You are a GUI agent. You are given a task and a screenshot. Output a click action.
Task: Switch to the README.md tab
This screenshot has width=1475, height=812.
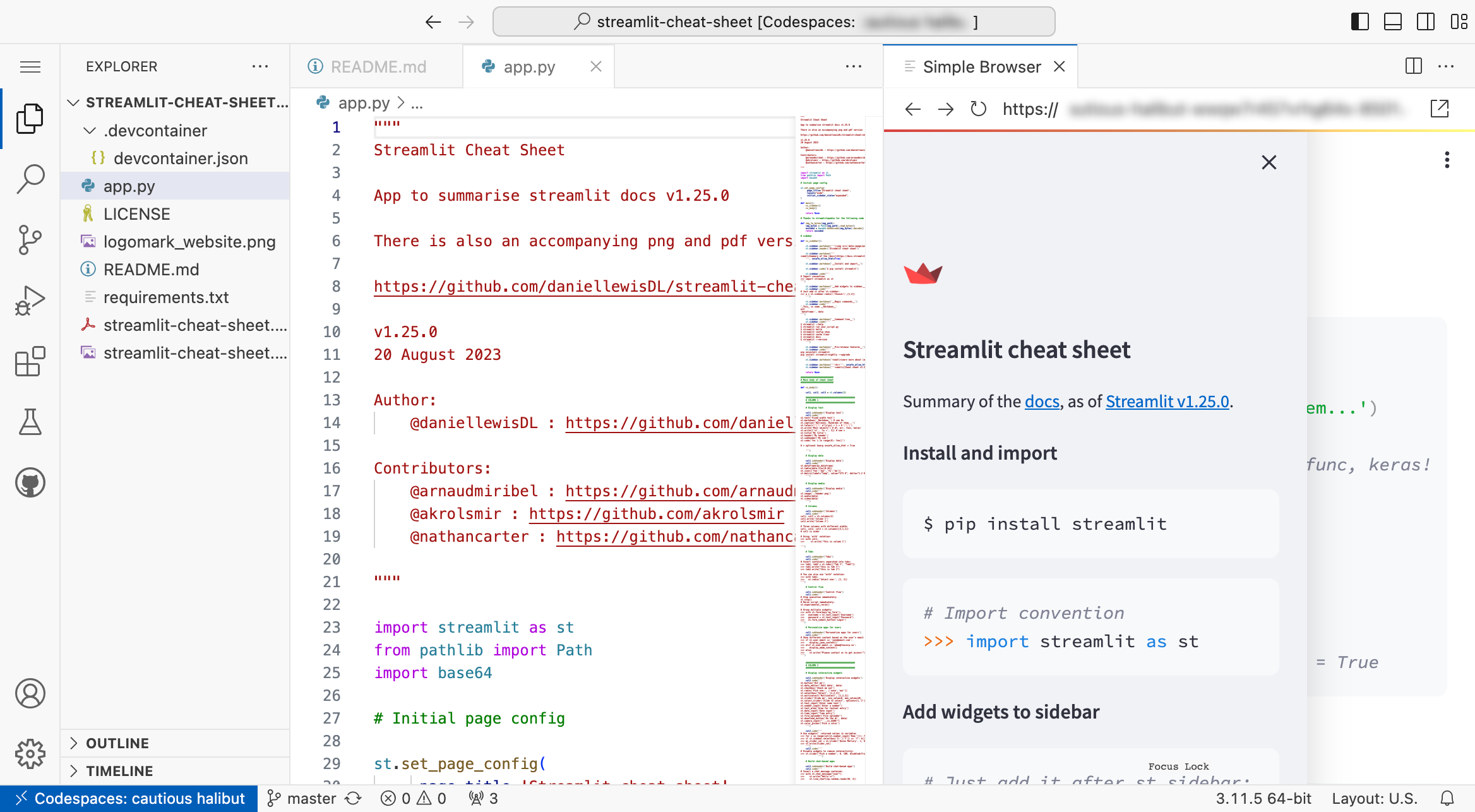tap(377, 66)
